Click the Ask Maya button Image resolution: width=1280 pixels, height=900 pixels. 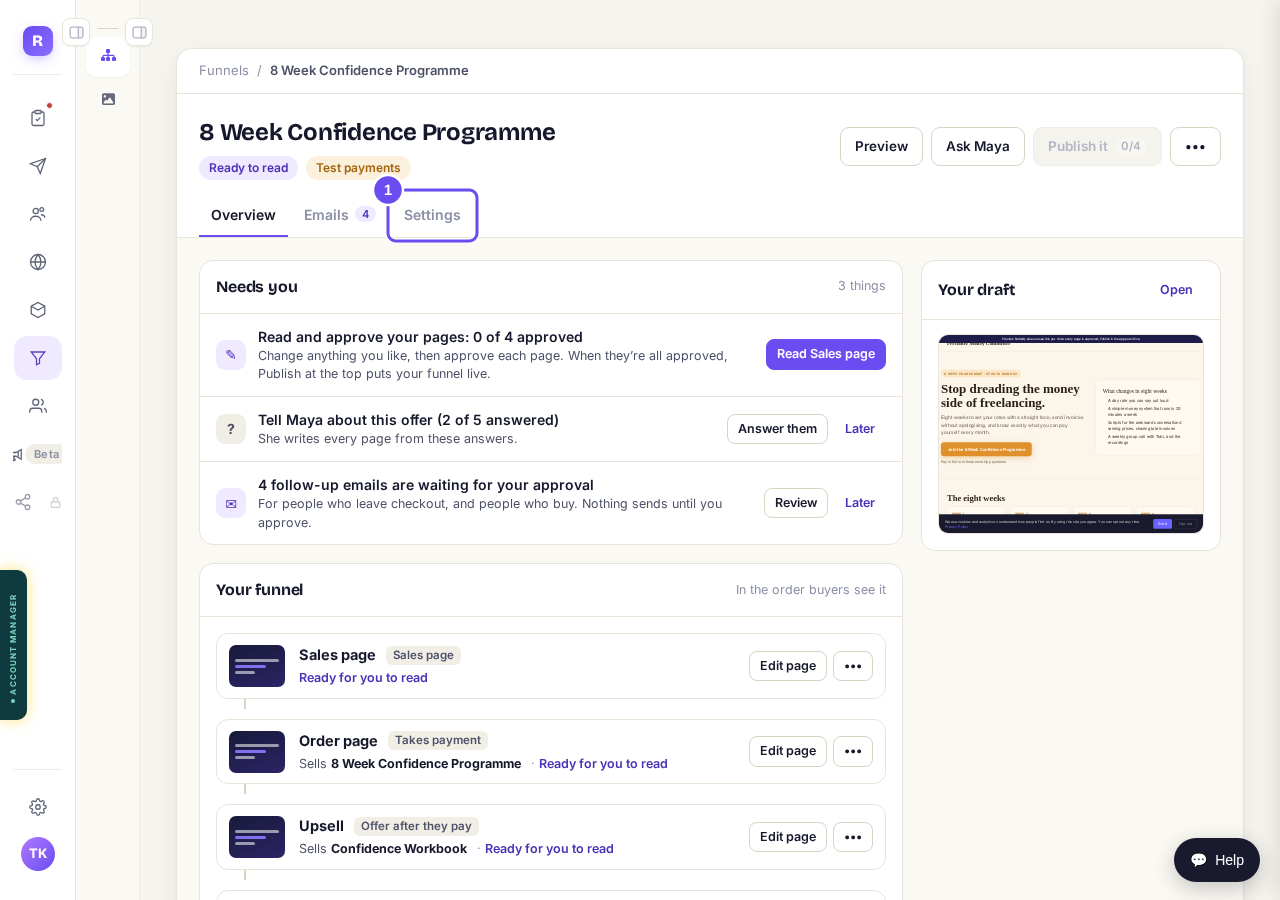pyautogui.click(x=978, y=146)
